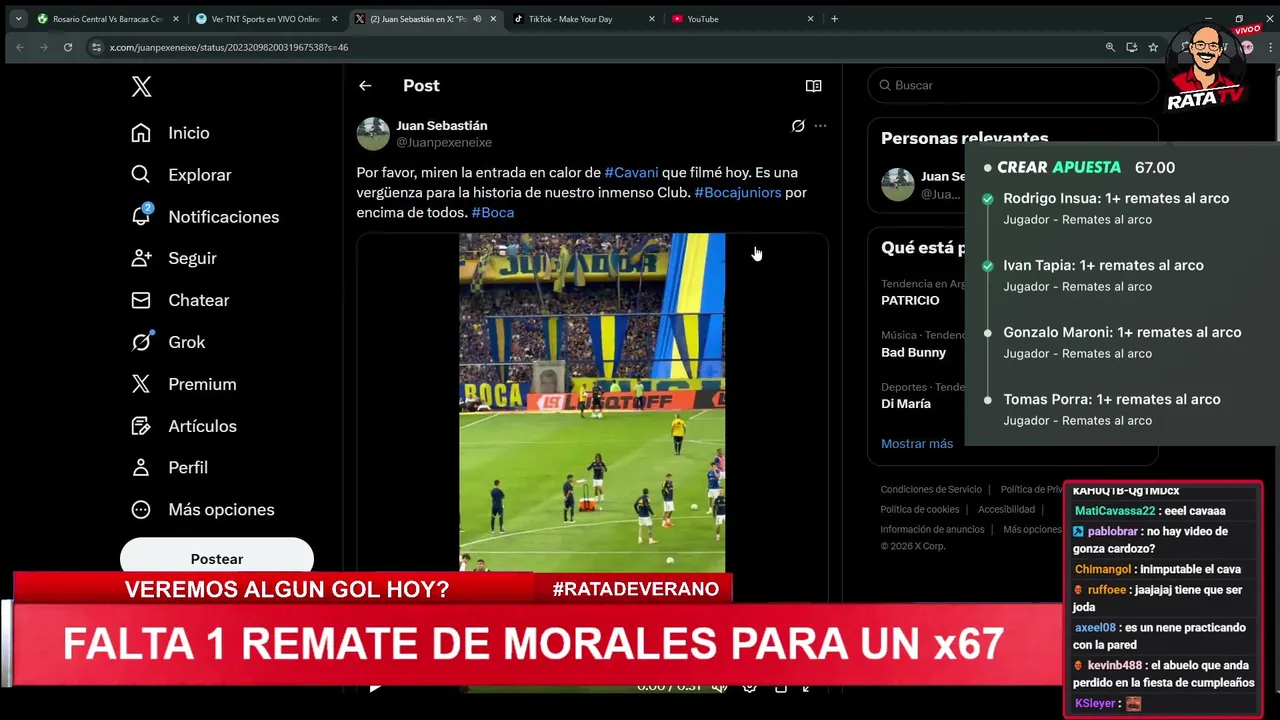The width and height of the screenshot is (1280, 720).
Task: Reload the page
Action: coord(68,47)
